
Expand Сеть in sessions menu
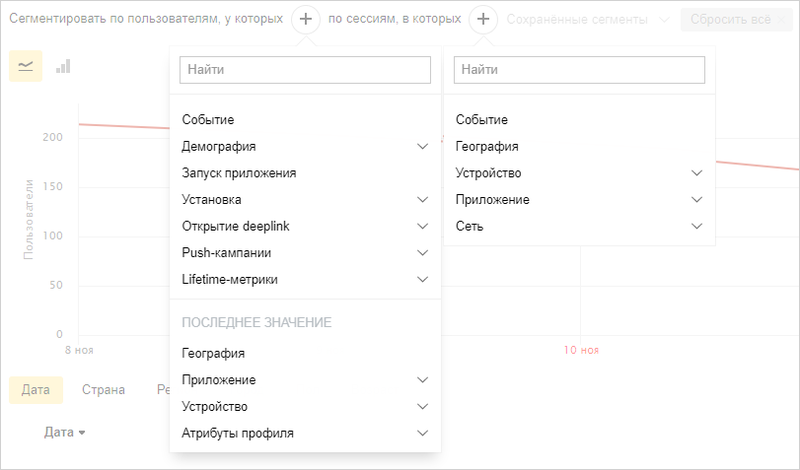point(579,226)
